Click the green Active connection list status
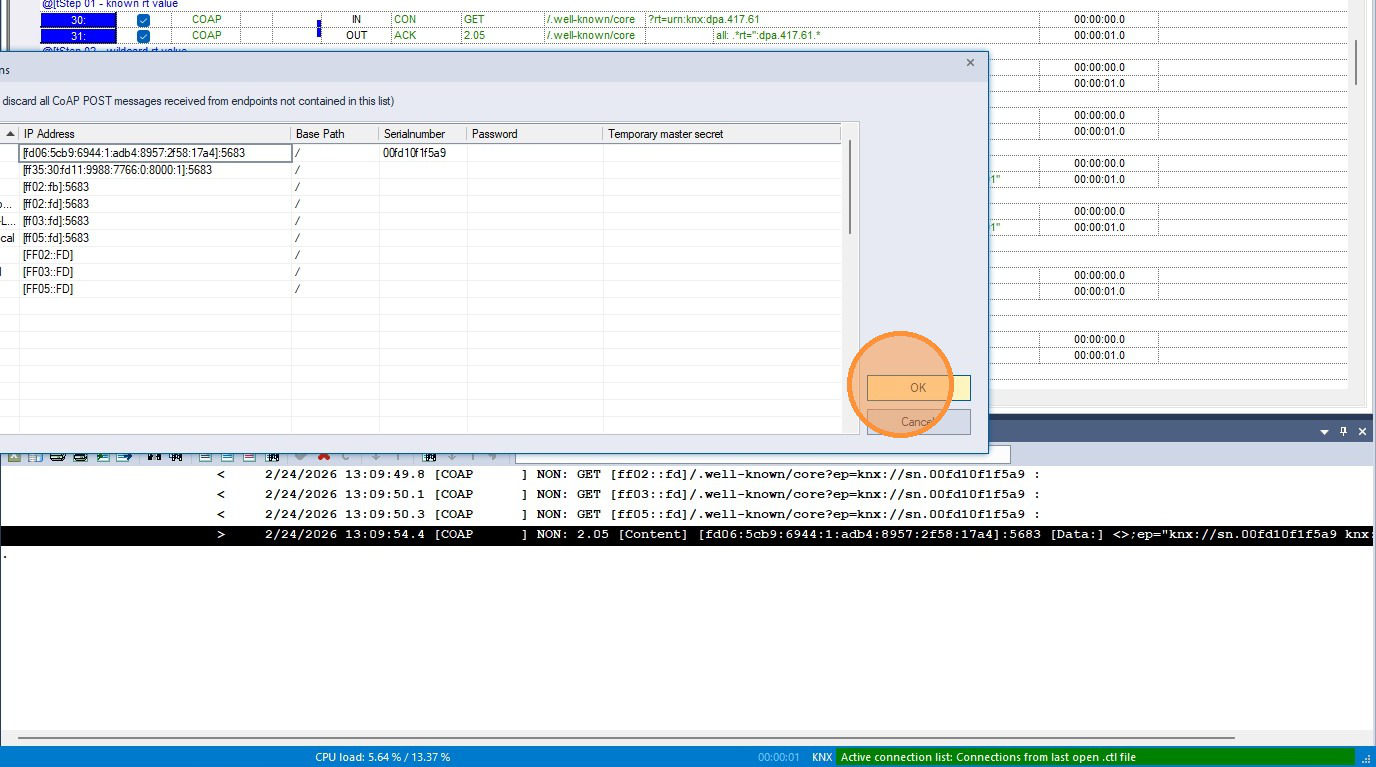This screenshot has height=767, width=1376. [1096, 757]
